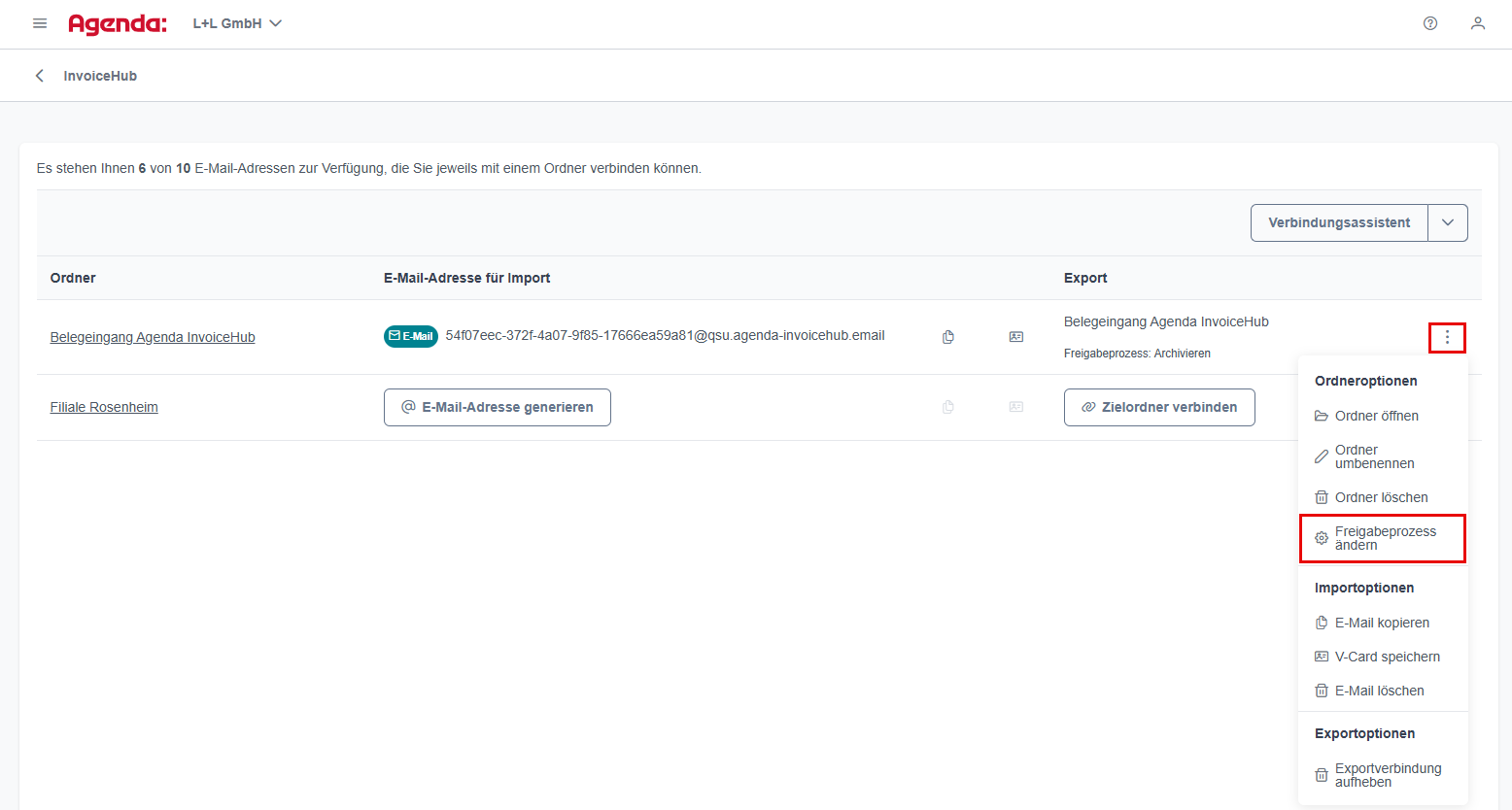Choose Ordner umbenennen from the menu
This screenshot has height=810, width=1512.
[1383, 456]
